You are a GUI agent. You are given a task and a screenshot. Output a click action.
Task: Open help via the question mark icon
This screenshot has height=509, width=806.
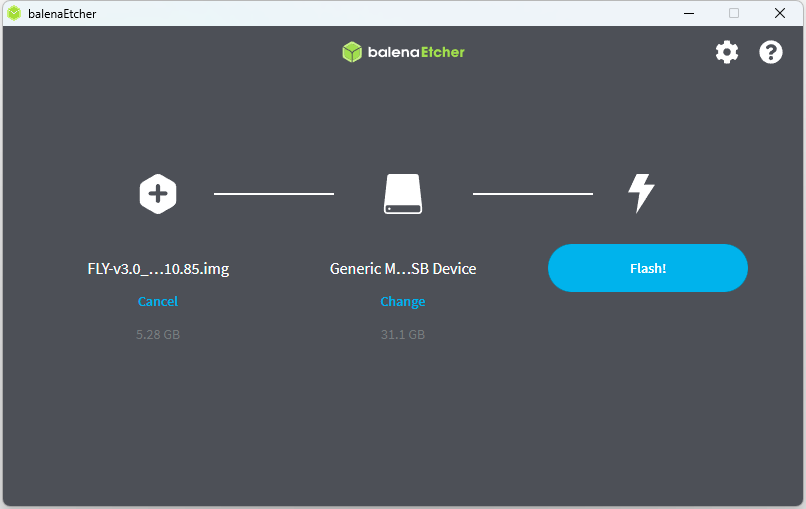tap(771, 52)
